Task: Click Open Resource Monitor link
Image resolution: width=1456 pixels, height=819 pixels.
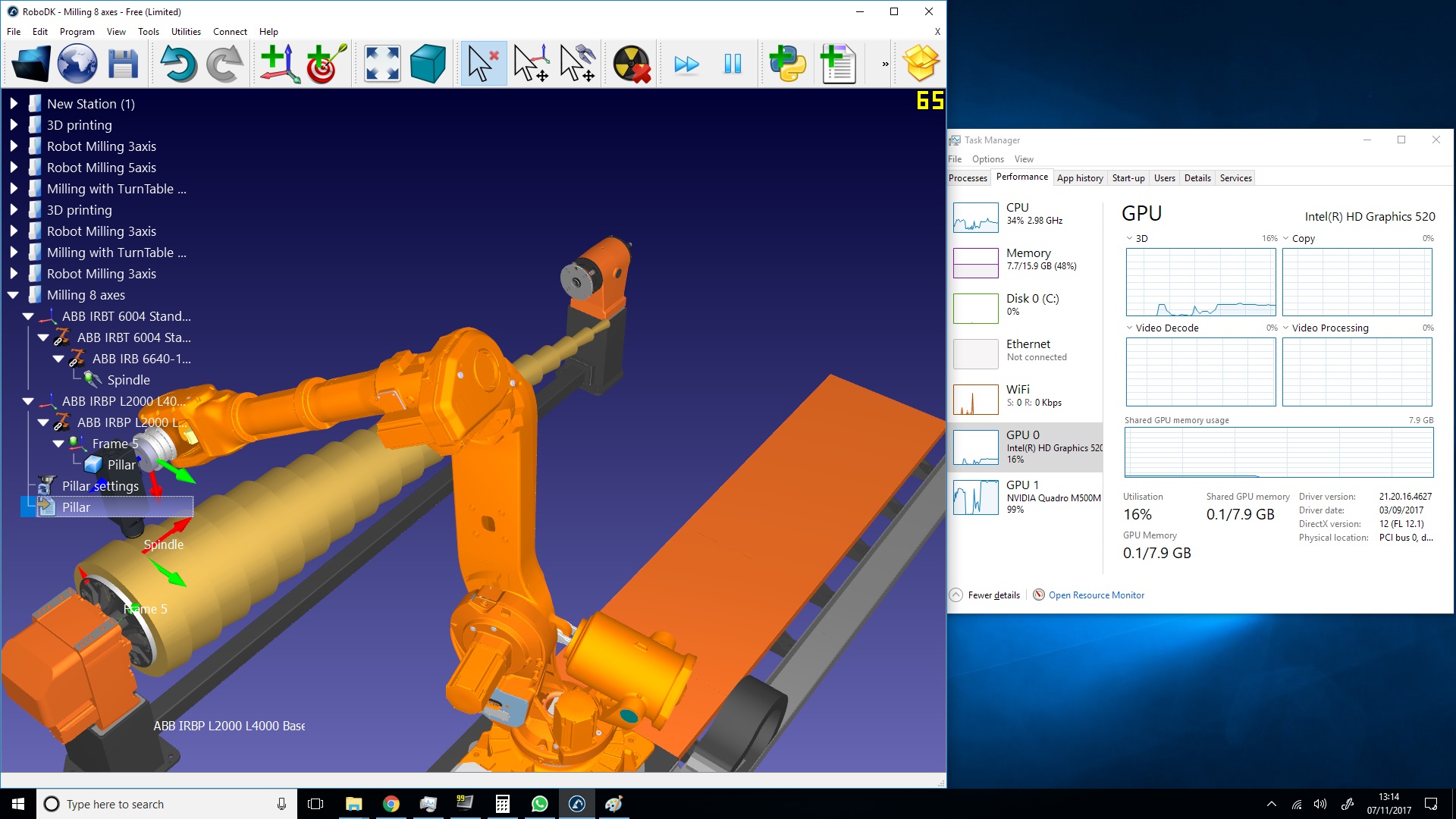Action: [x=1096, y=595]
